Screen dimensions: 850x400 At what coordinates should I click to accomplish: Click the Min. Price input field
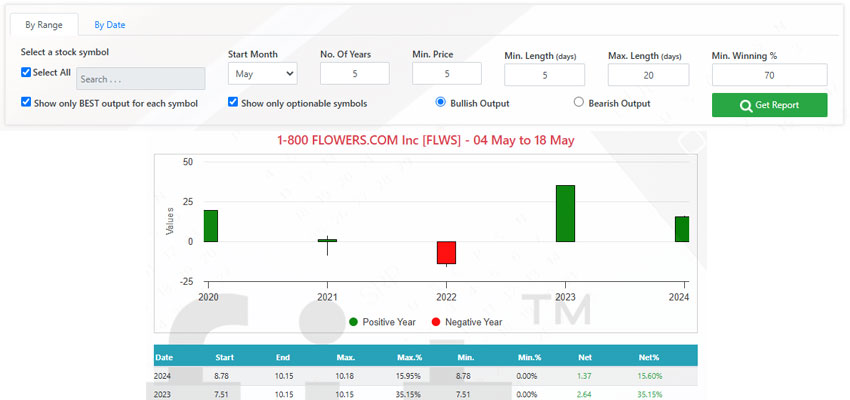[x=447, y=74]
